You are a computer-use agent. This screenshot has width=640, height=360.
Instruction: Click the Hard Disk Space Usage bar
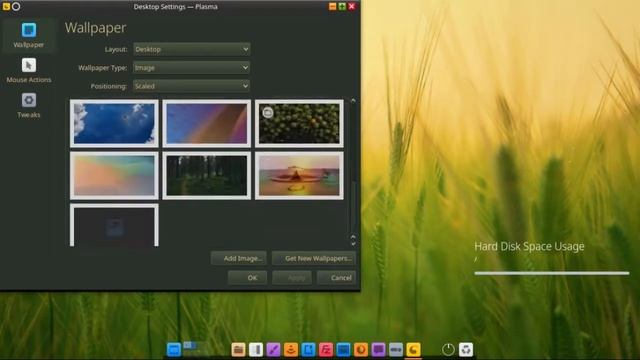pyautogui.click(x=552, y=273)
